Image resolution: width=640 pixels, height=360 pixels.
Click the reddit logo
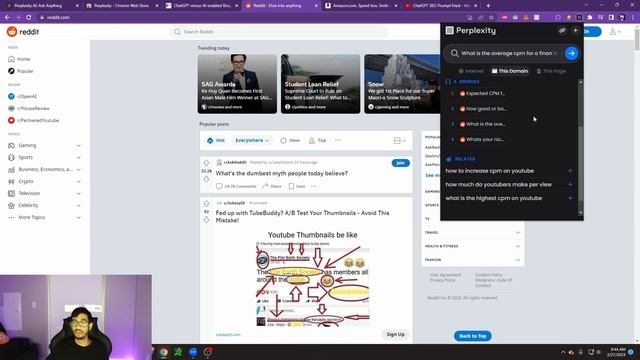[23, 32]
